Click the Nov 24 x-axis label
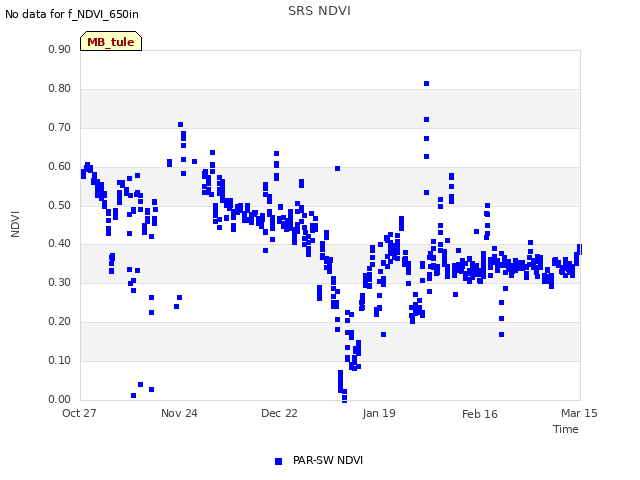Viewport: 640px width, 480px height. 179,413
